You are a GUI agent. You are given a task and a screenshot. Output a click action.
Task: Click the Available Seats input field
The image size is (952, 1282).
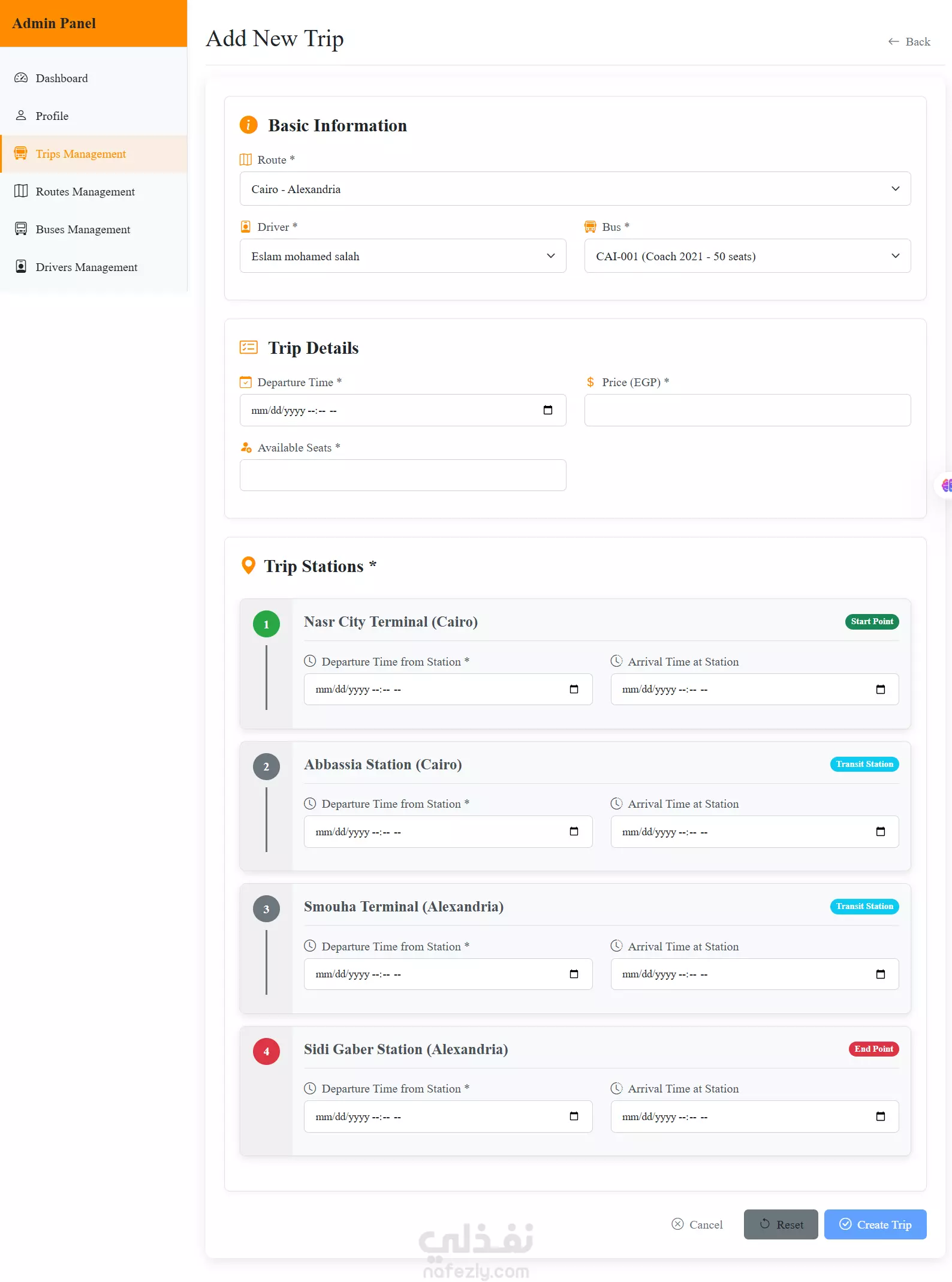click(403, 476)
